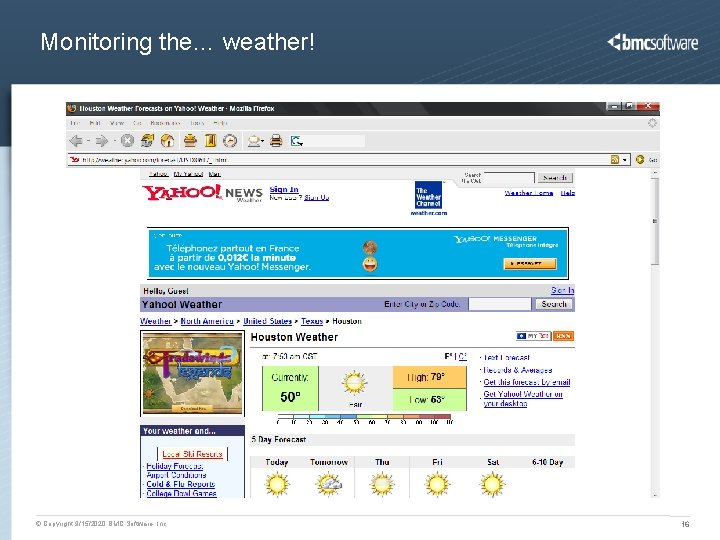Reload the page with the refresh icon
The height and width of the screenshot is (540, 720).
[x=147, y=141]
